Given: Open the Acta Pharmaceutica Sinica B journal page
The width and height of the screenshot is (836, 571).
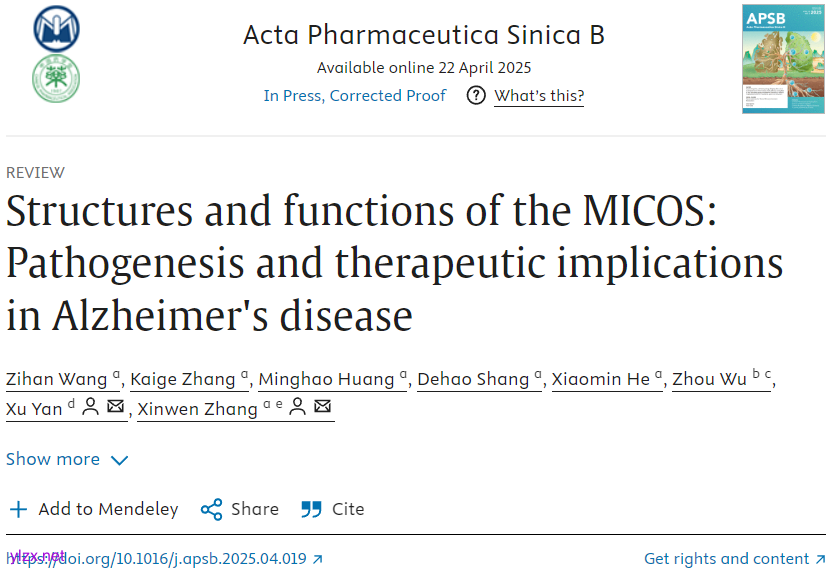Looking at the screenshot, I should 424,36.
